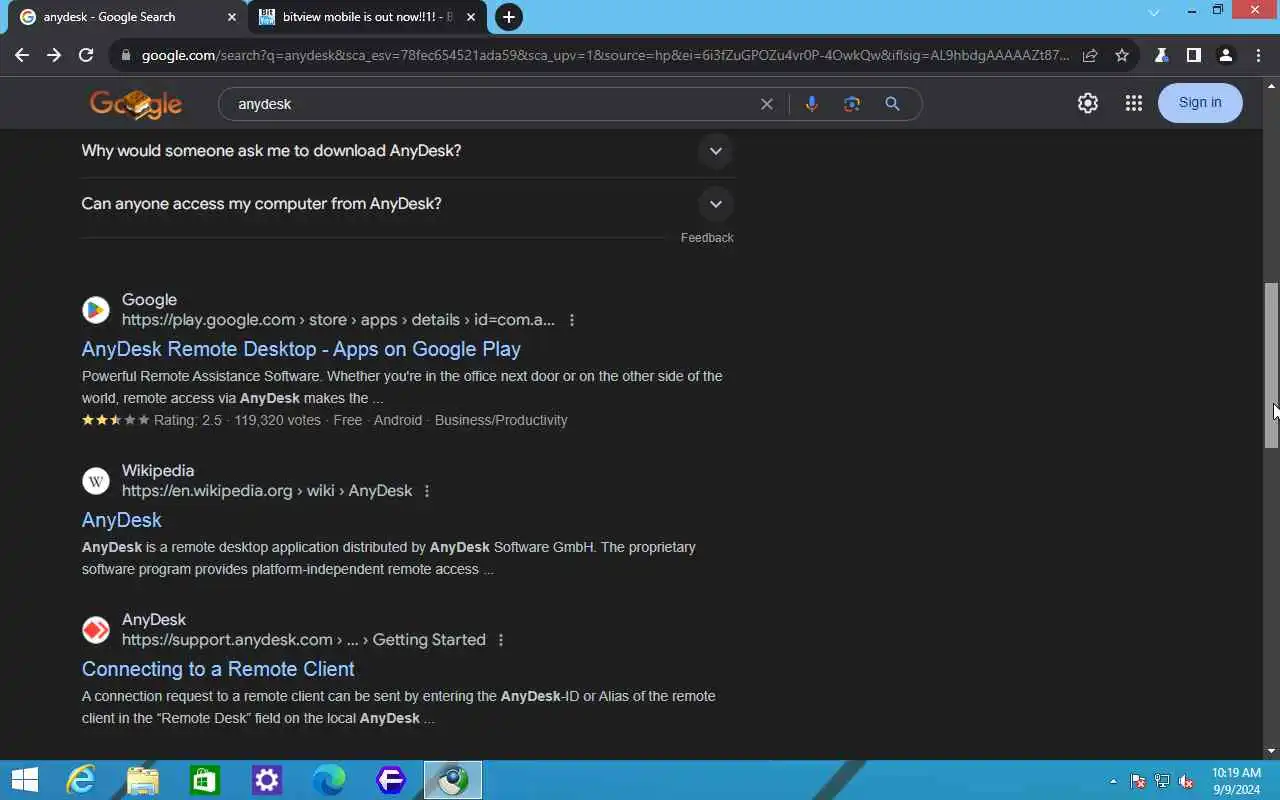
Task: Clear the anydesk search query
Action: pos(767,104)
